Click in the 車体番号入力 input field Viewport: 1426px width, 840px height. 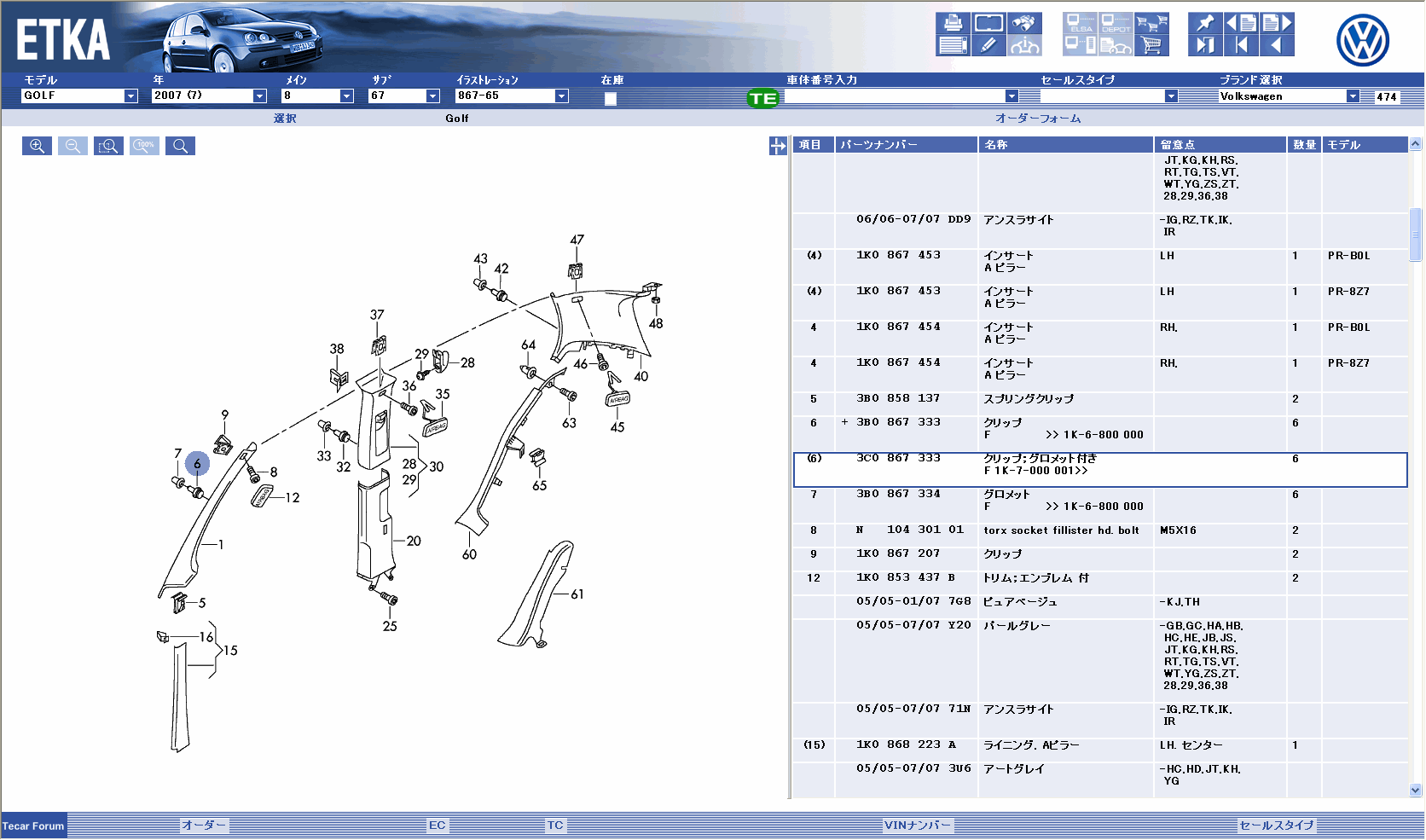click(x=895, y=96)
